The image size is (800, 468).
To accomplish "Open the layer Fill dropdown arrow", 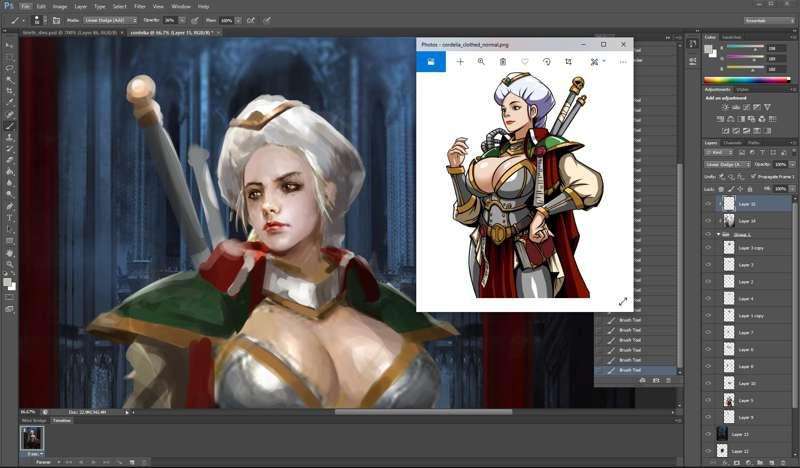I will (x=792, y=188).
